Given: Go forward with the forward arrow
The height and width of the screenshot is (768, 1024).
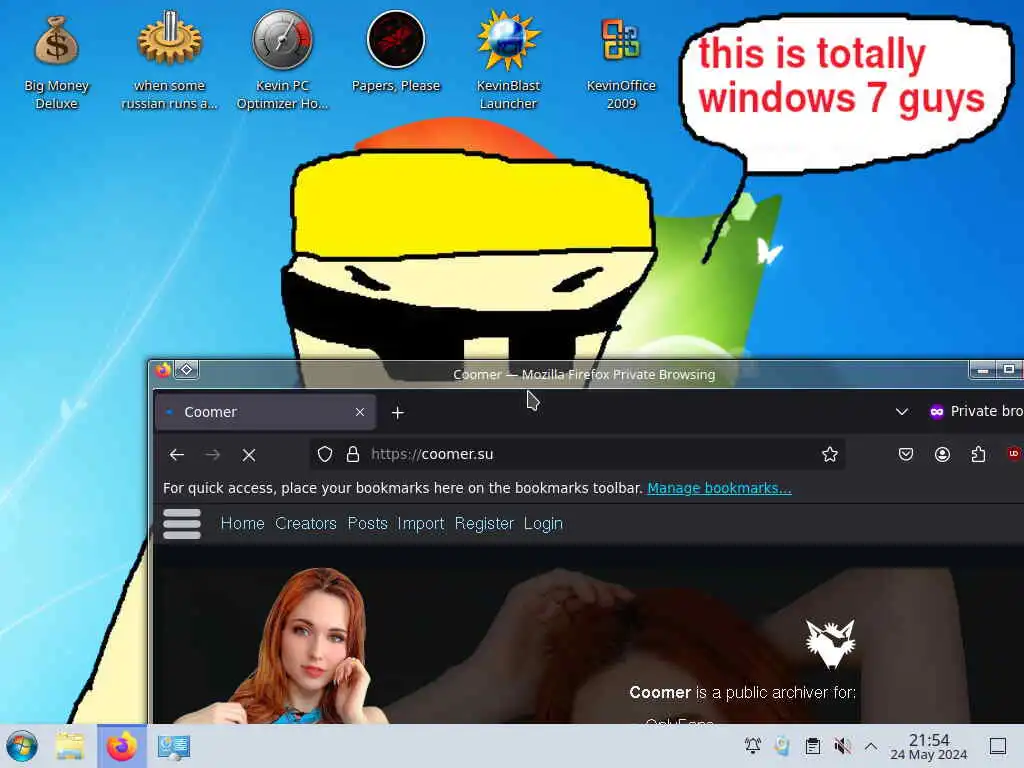Looking at the screenshot, I should click(x=213, y=455).
